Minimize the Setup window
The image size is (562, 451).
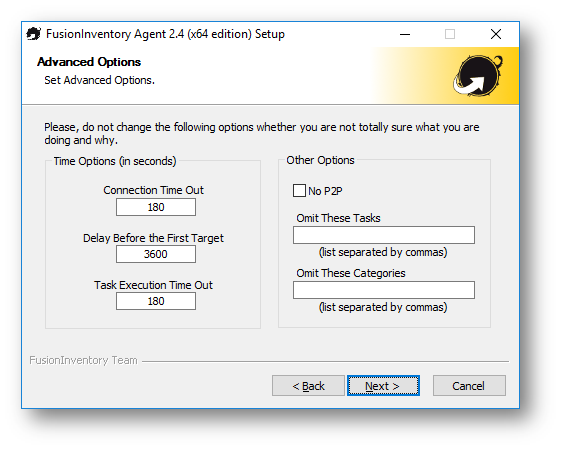[x=405, y=34]
